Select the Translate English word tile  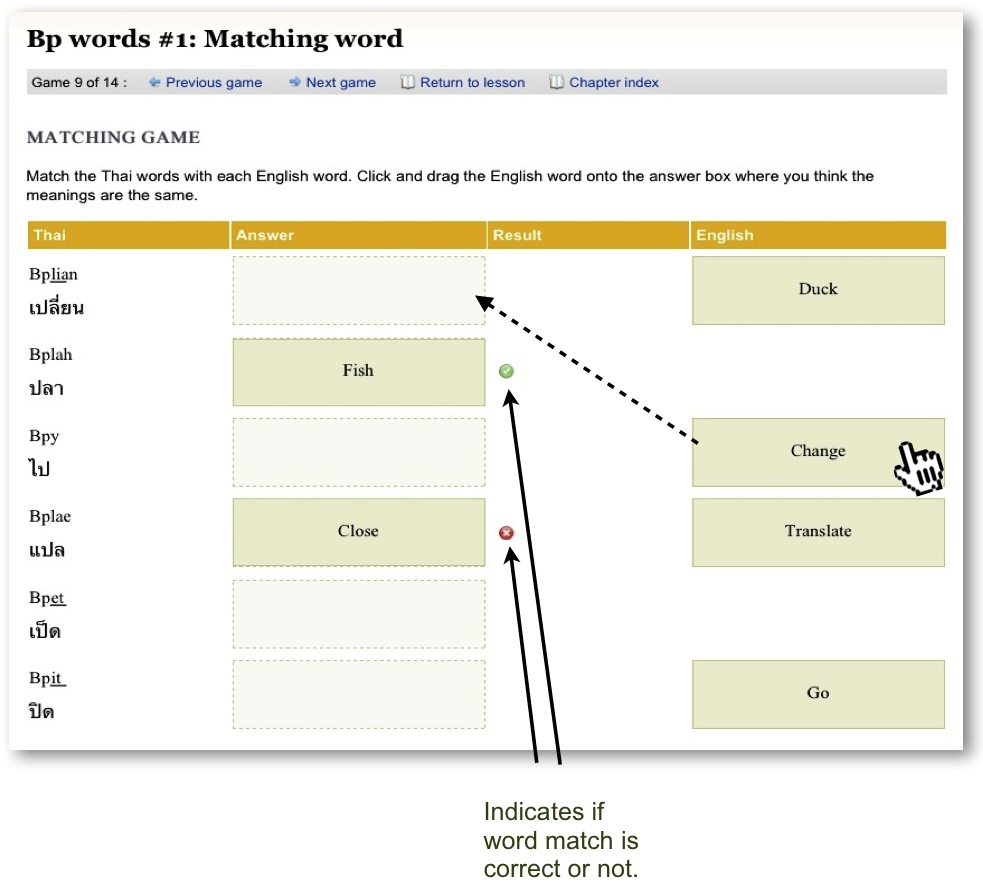(818, 532)
